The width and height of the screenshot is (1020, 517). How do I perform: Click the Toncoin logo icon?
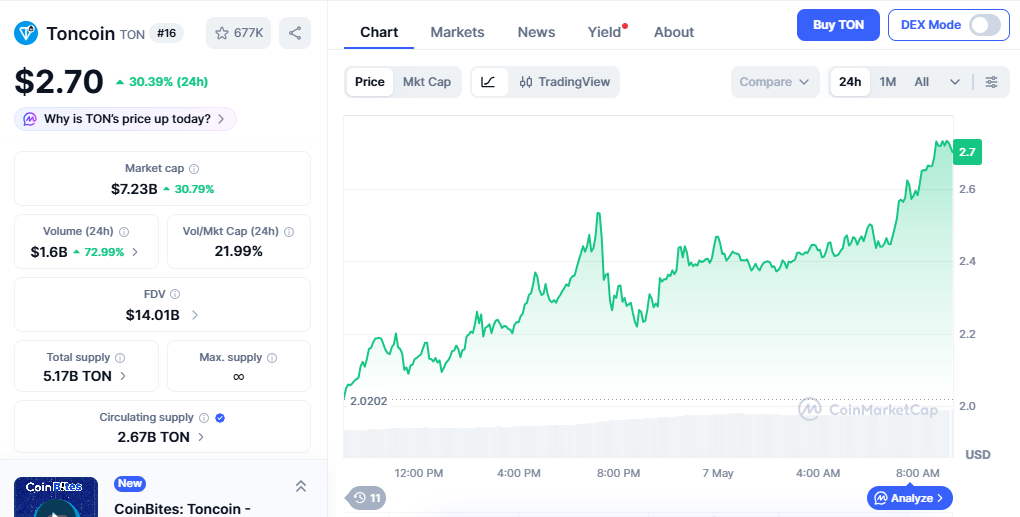click(x=26, y=33)
